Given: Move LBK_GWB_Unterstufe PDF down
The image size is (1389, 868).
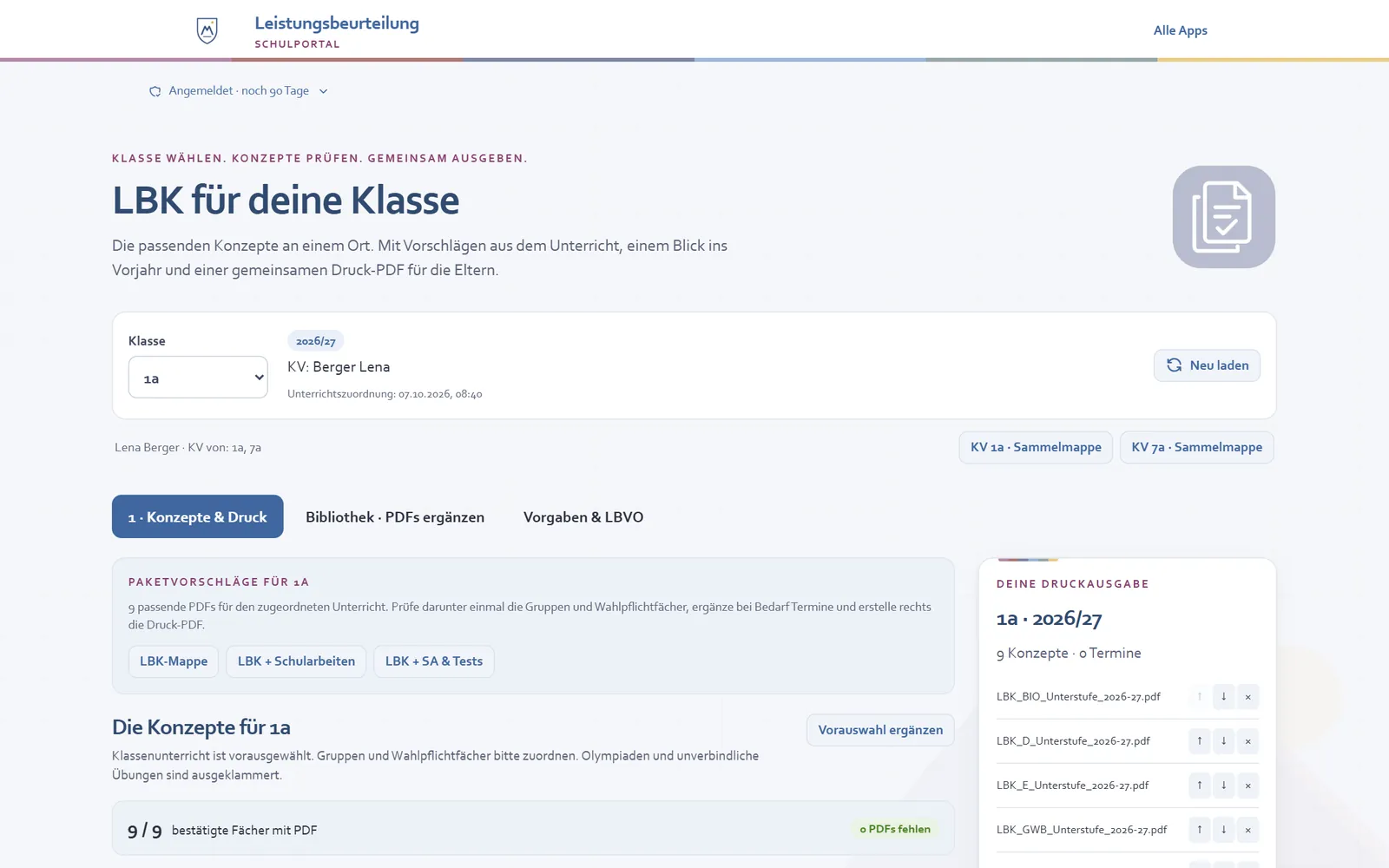Looking at the screenshot, I should [1223, 829].
